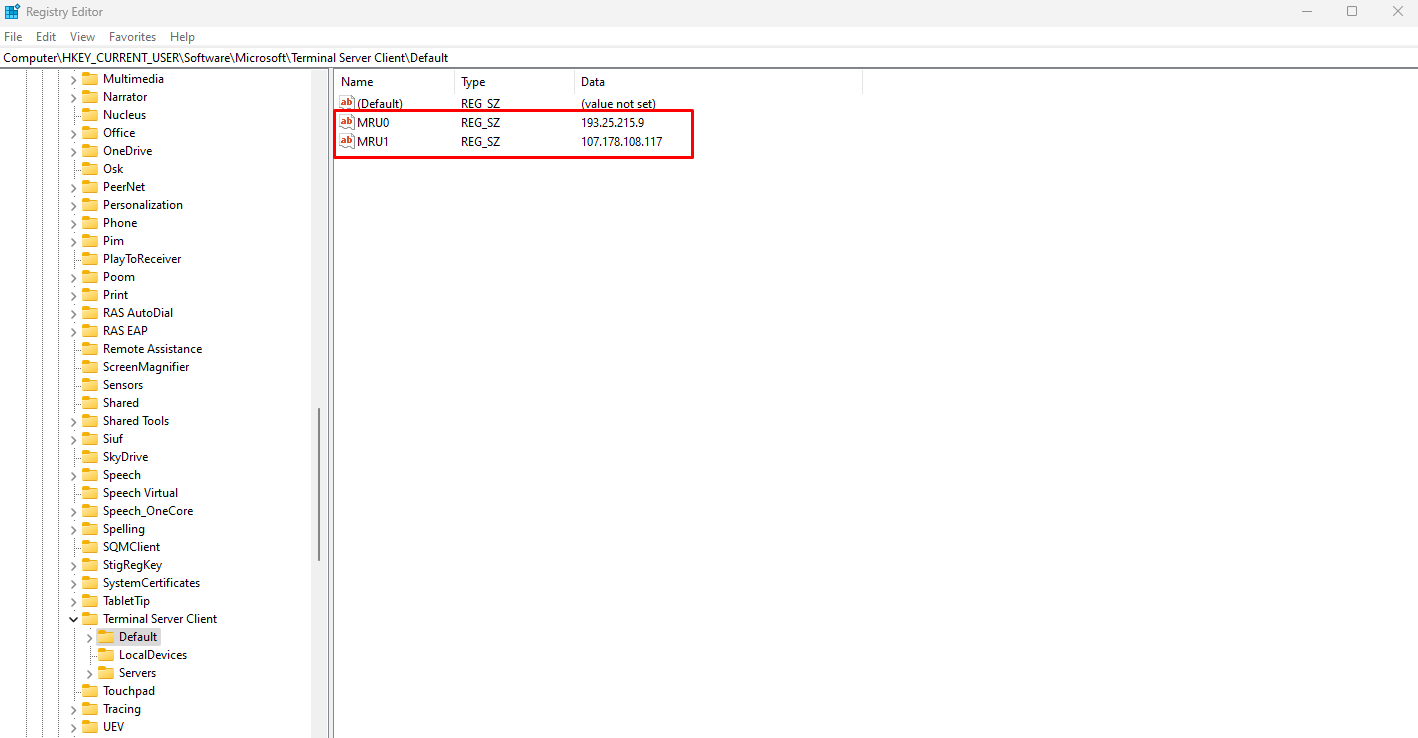Click the Servers folder icon
The image size is (1418, 738).
coord(106,673)
